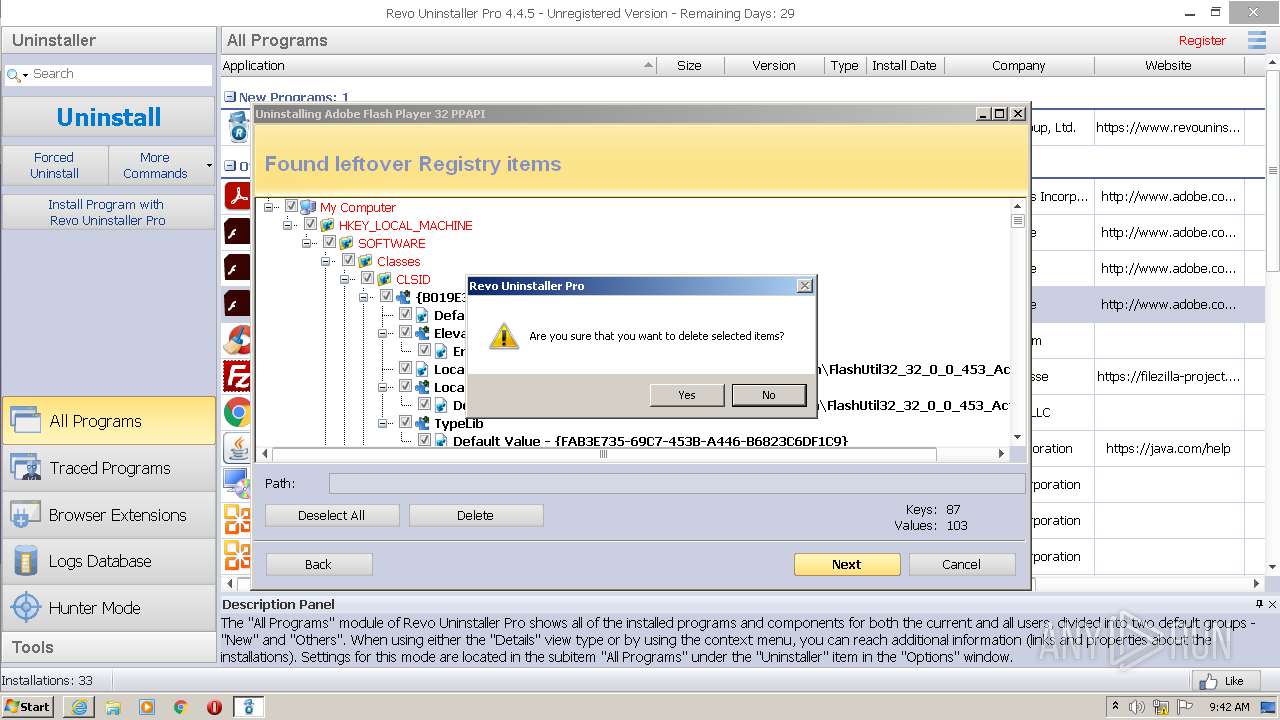Collapse the TypeLib tree node

(383, 423)
